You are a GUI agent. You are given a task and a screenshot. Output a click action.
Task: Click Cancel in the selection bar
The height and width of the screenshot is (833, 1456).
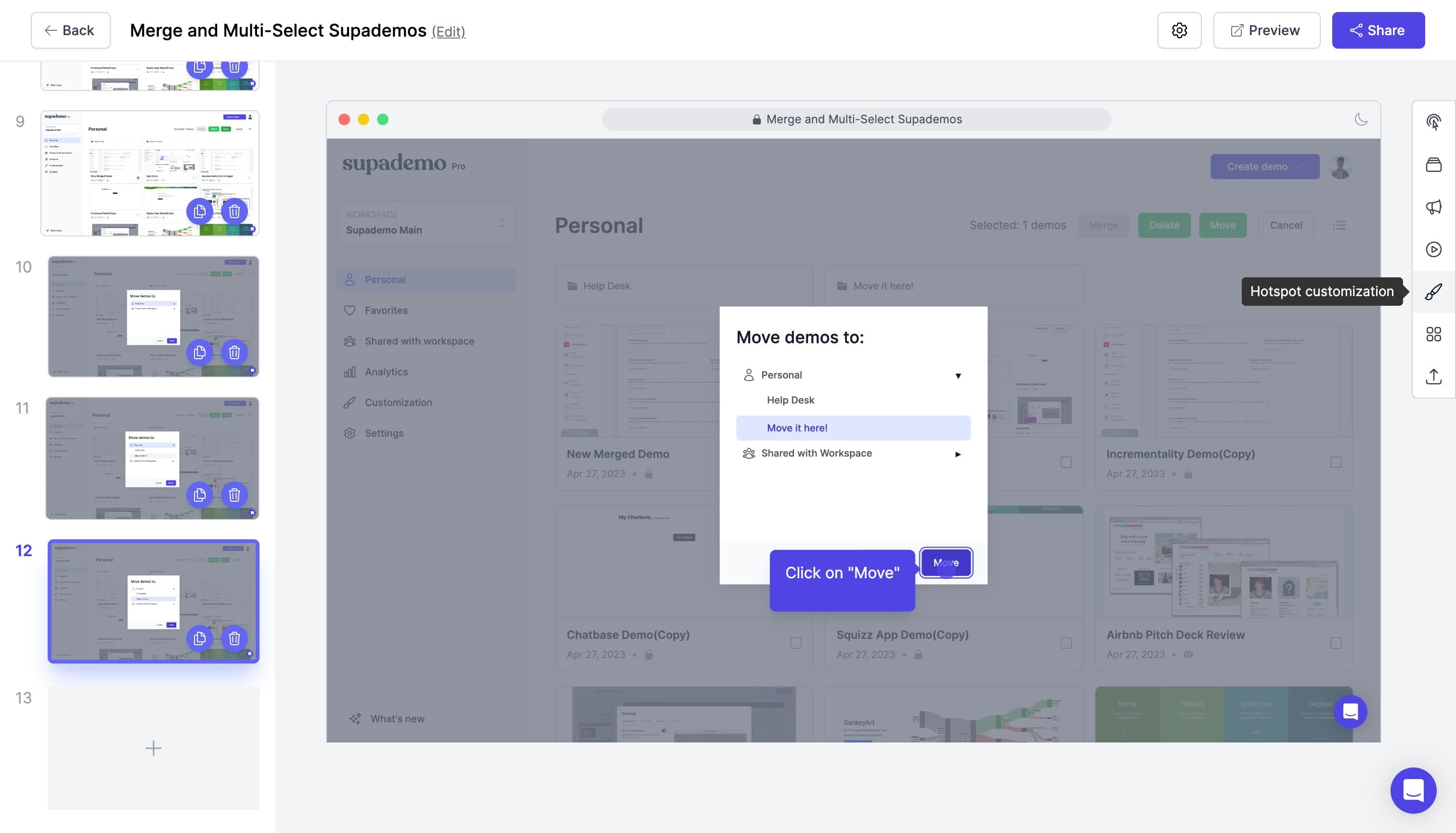point(1286,225)
